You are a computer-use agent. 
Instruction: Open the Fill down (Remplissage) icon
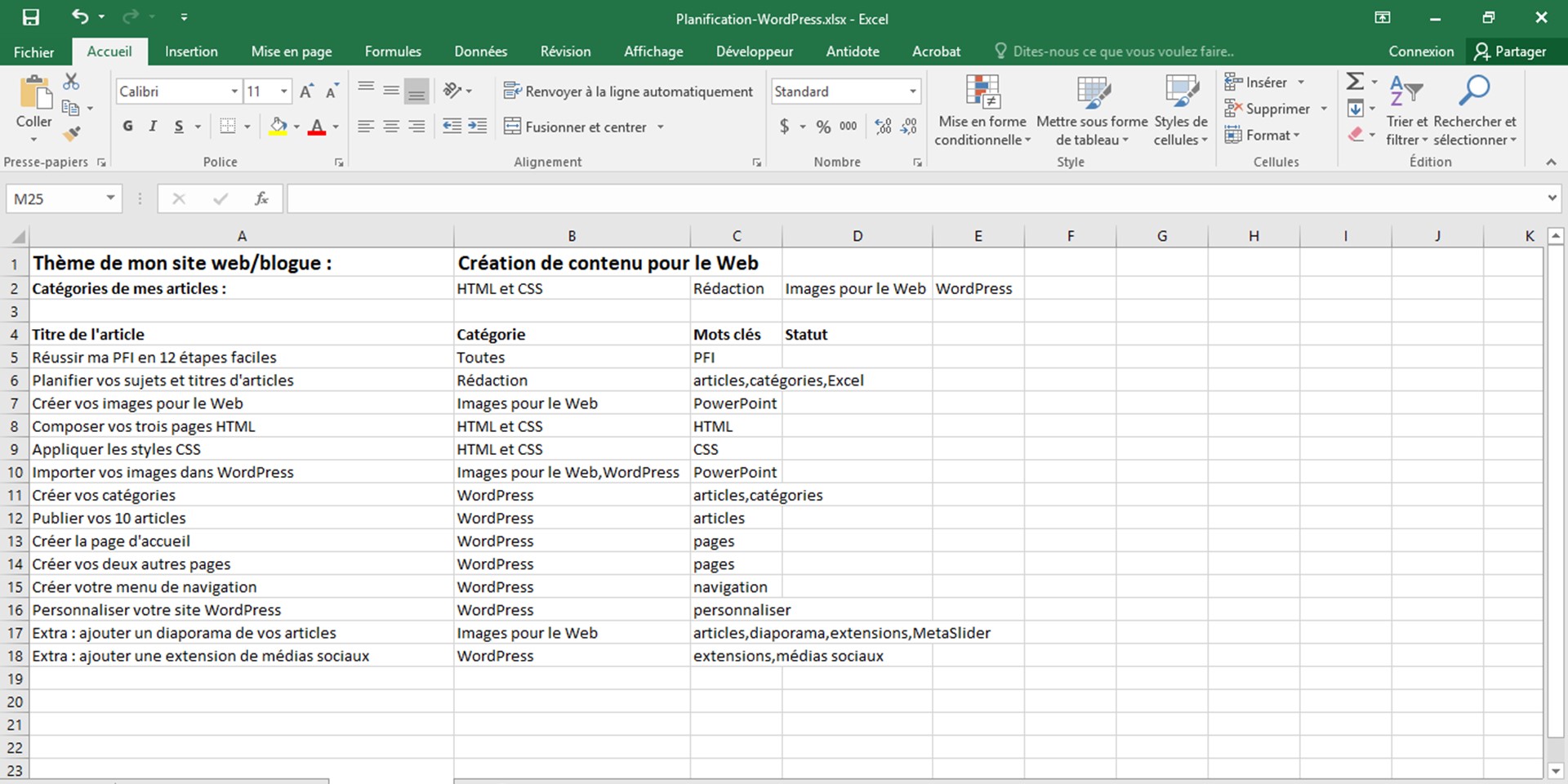[1356, 108]
